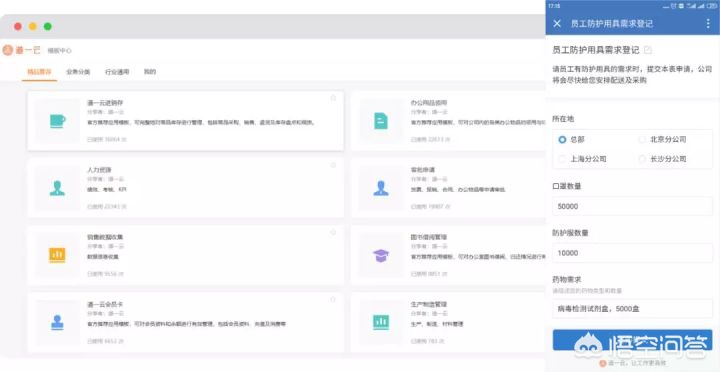
Task: Select the 总部 radio option
Action: click(572, 139)
